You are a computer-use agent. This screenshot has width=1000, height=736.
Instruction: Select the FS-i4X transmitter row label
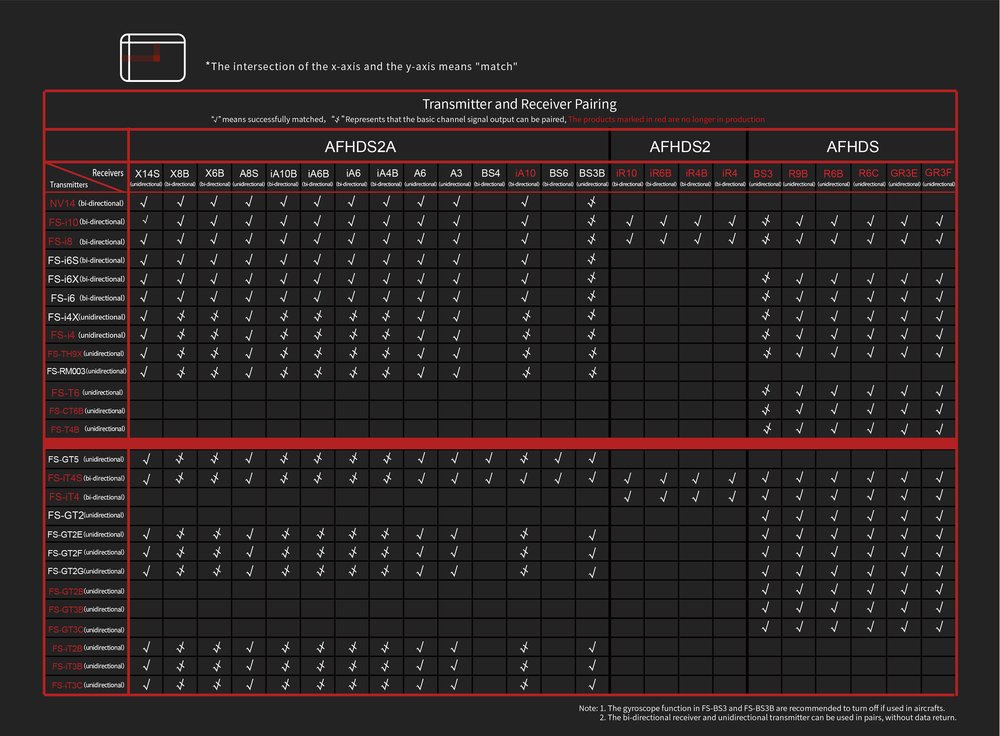[x=86, y=317]
